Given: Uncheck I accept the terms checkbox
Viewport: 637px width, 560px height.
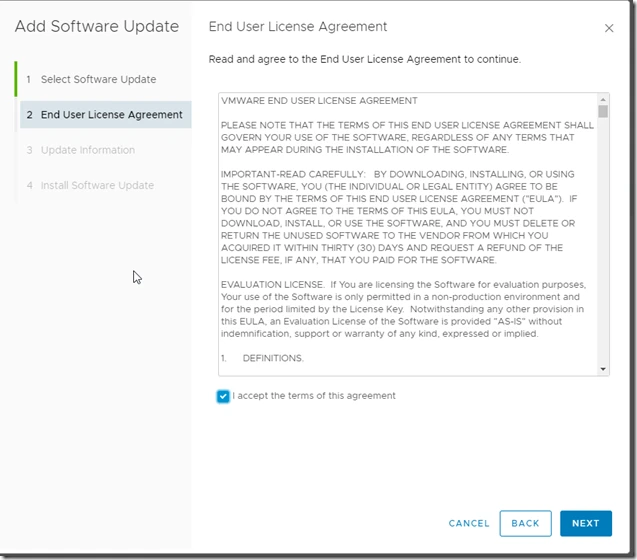Looking at the screenshot, I should click(223, 396).
